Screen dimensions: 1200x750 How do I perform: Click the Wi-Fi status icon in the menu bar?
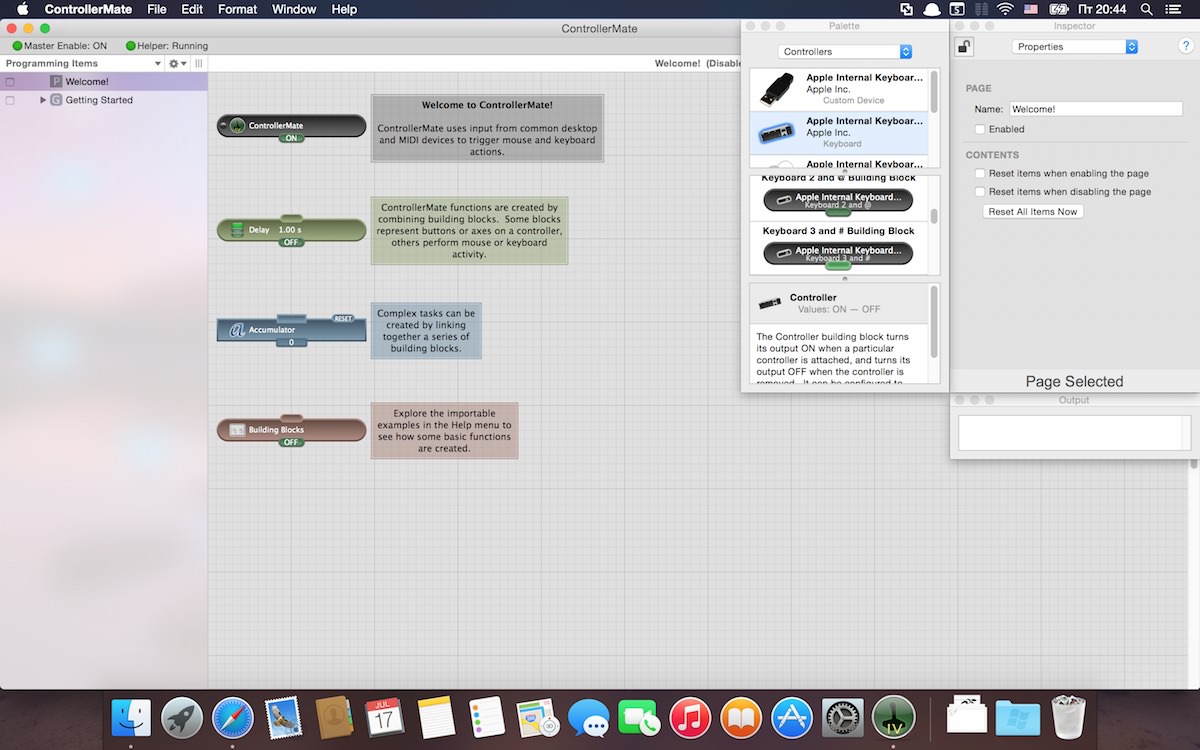point(1005,9)
